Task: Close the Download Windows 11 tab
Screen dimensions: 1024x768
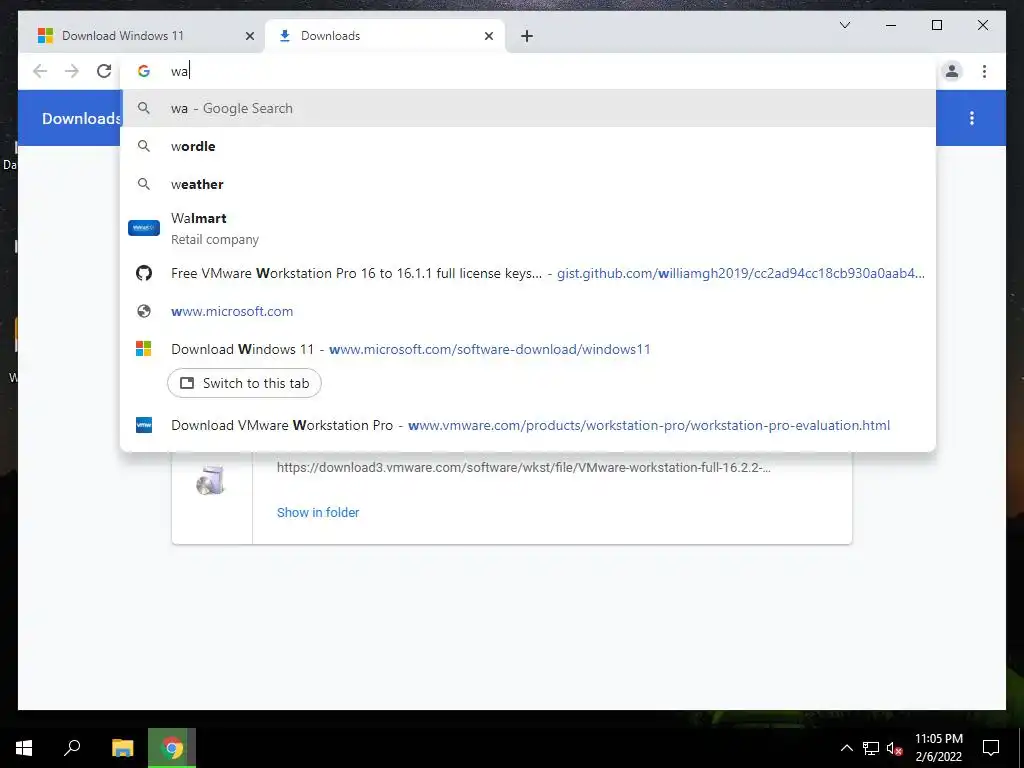Action: coord(249,36)
